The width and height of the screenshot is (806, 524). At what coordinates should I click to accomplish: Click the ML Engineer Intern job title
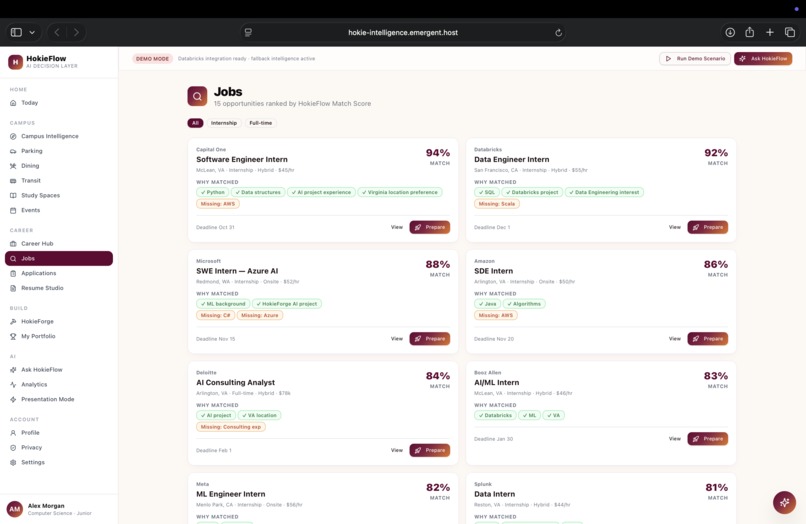point(231,494)
